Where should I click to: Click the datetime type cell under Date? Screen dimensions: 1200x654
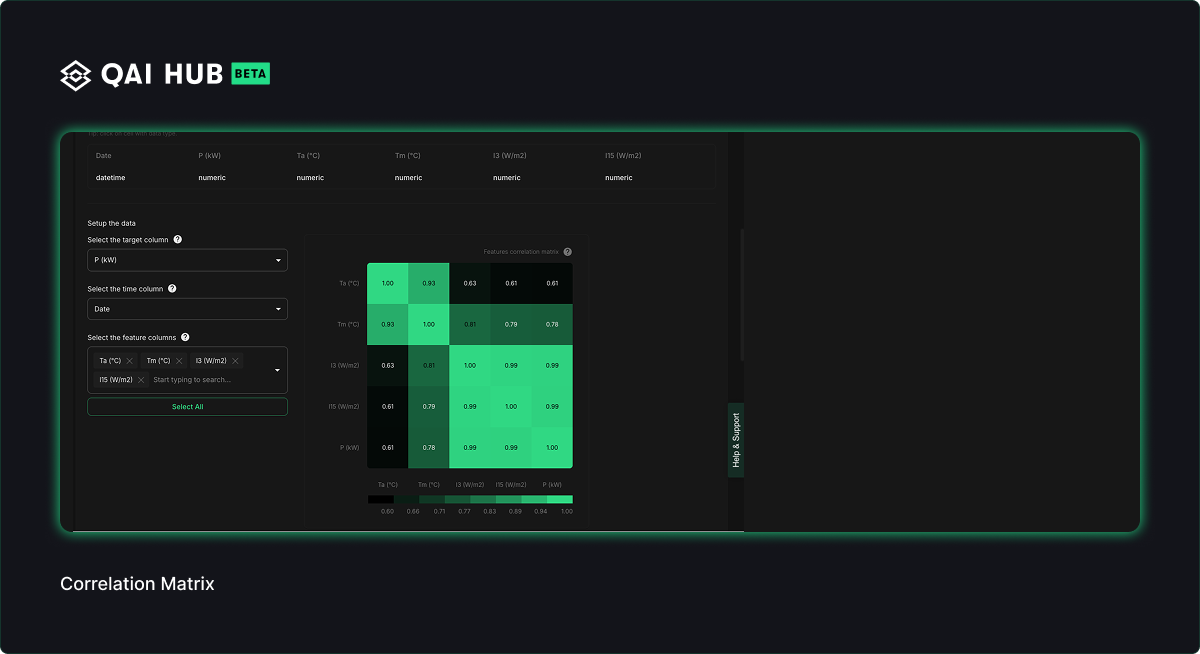point(111,178)
